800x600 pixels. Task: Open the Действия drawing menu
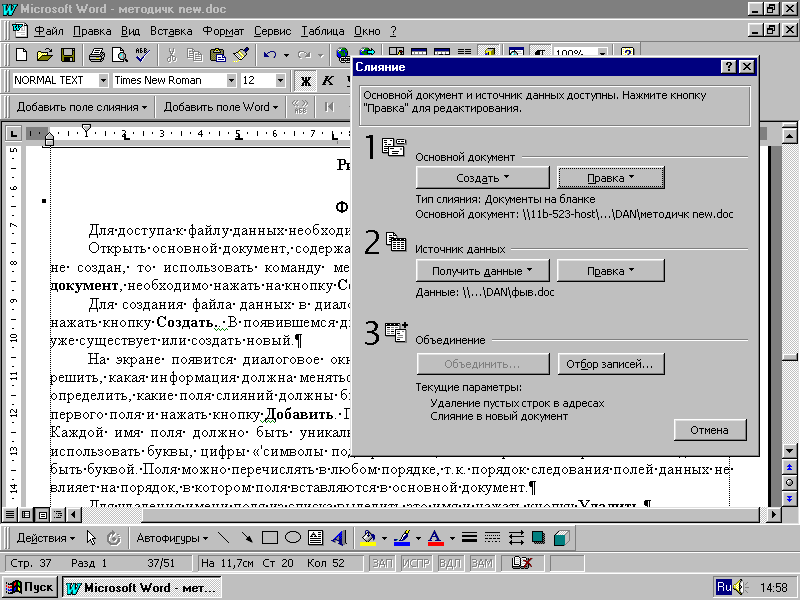[x=45, y=538]
